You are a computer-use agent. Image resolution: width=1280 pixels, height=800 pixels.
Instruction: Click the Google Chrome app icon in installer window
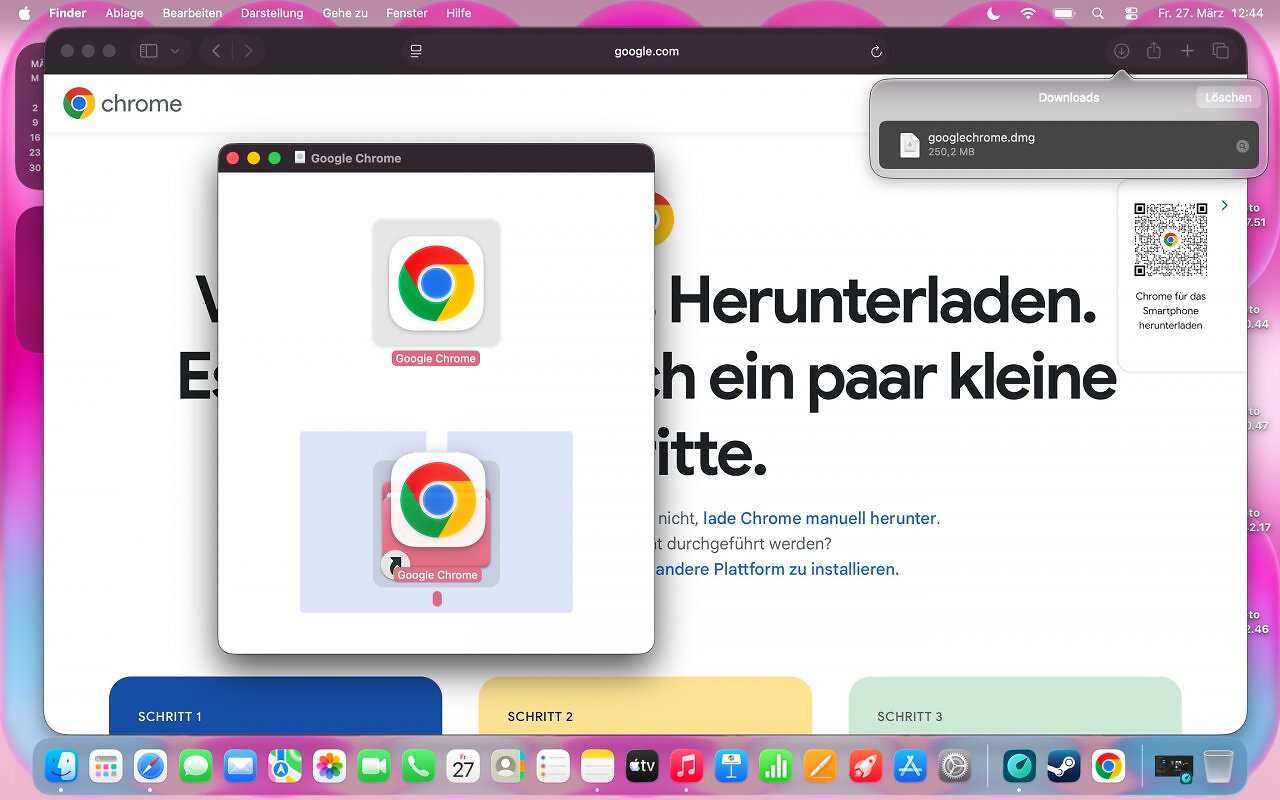point(436,283)
